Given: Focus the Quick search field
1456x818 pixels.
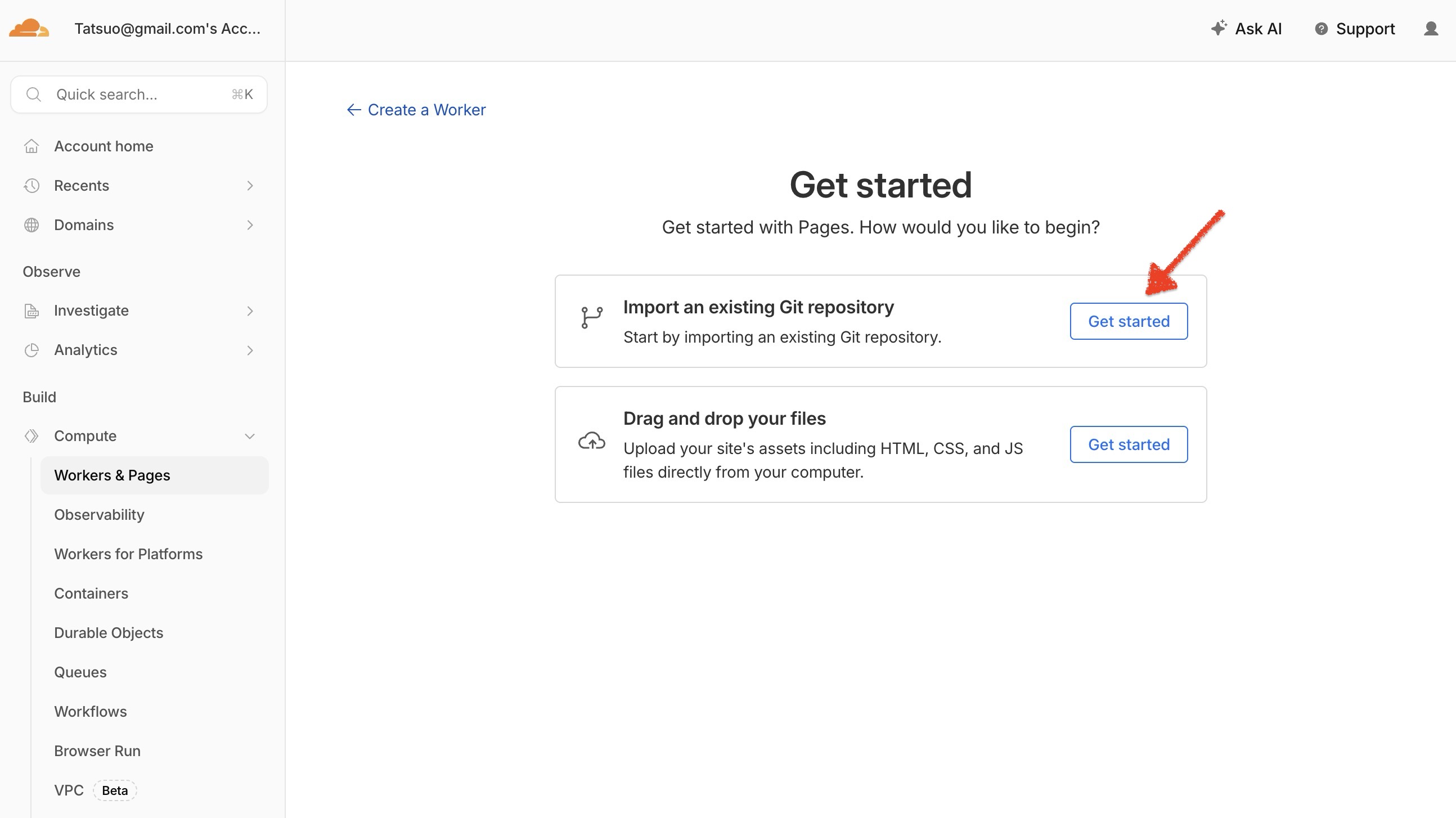Looking at the screenshot, I should click(138, 95).
